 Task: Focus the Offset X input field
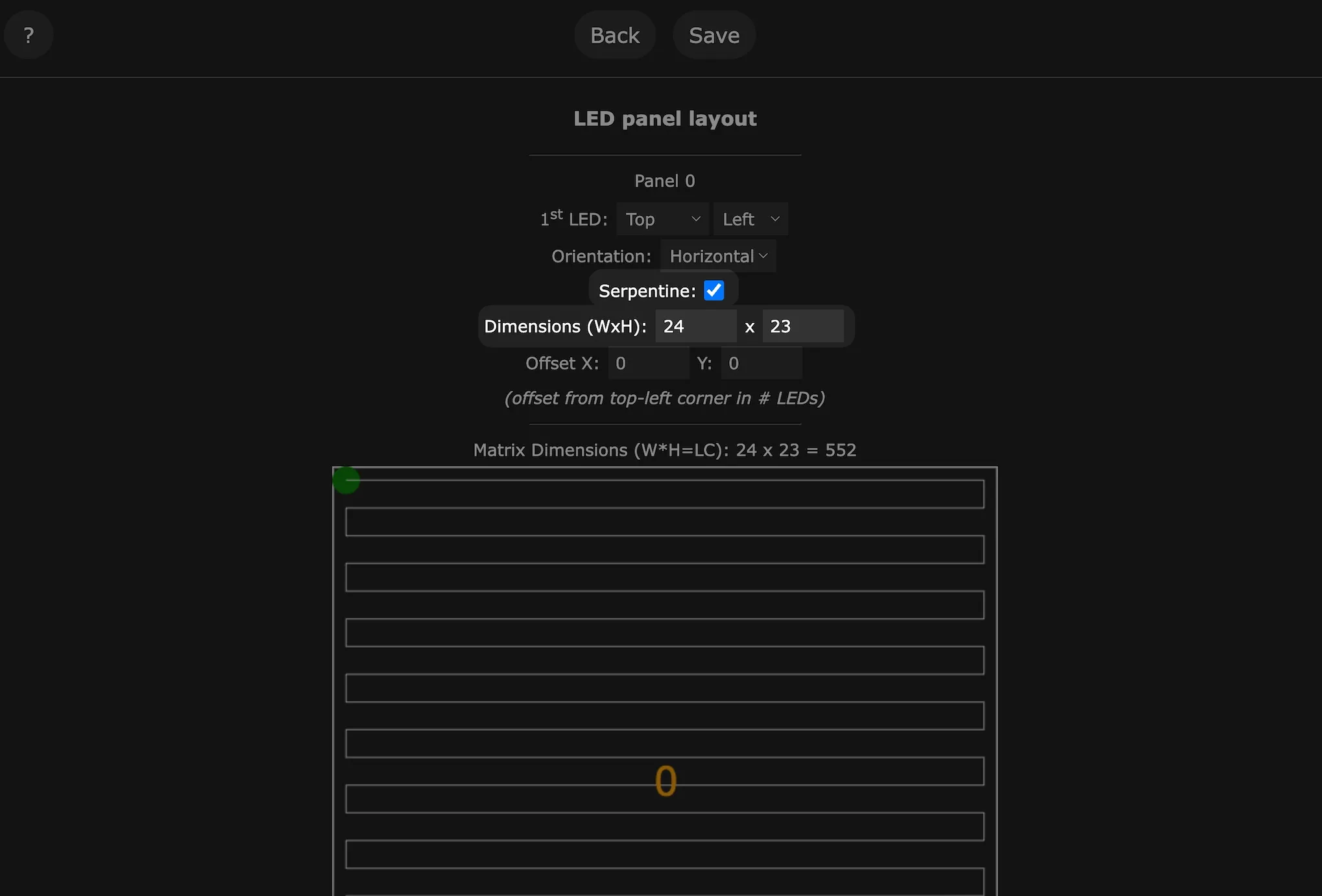click(x=647, y=363)
